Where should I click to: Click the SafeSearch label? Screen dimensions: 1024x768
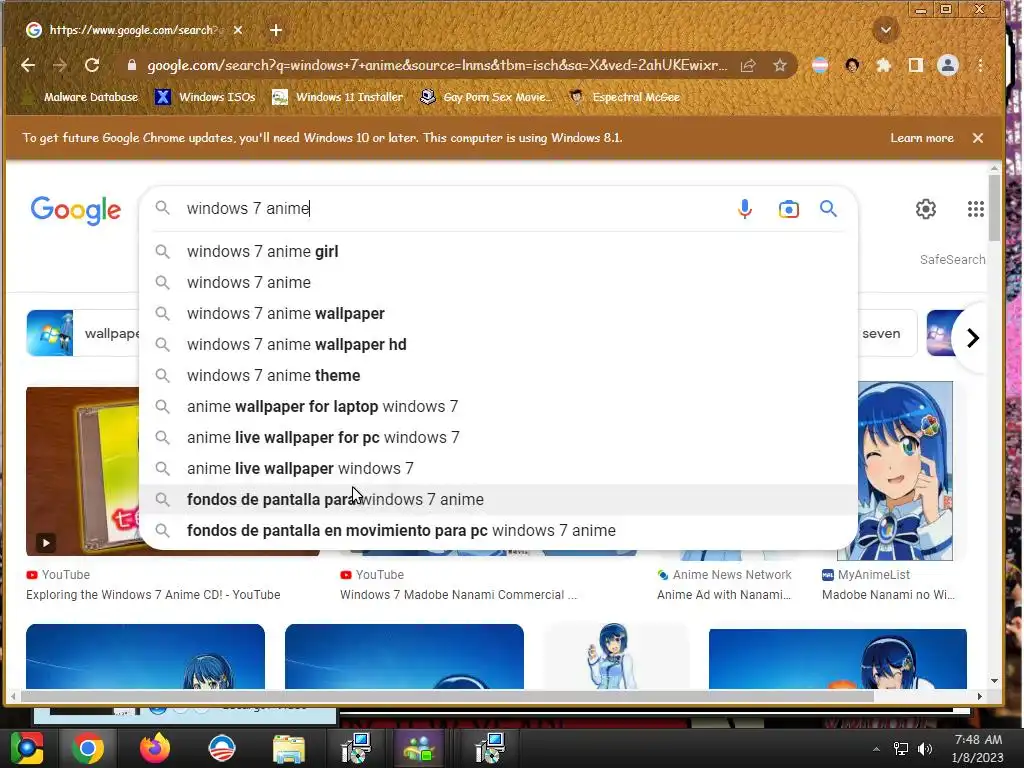952,259
